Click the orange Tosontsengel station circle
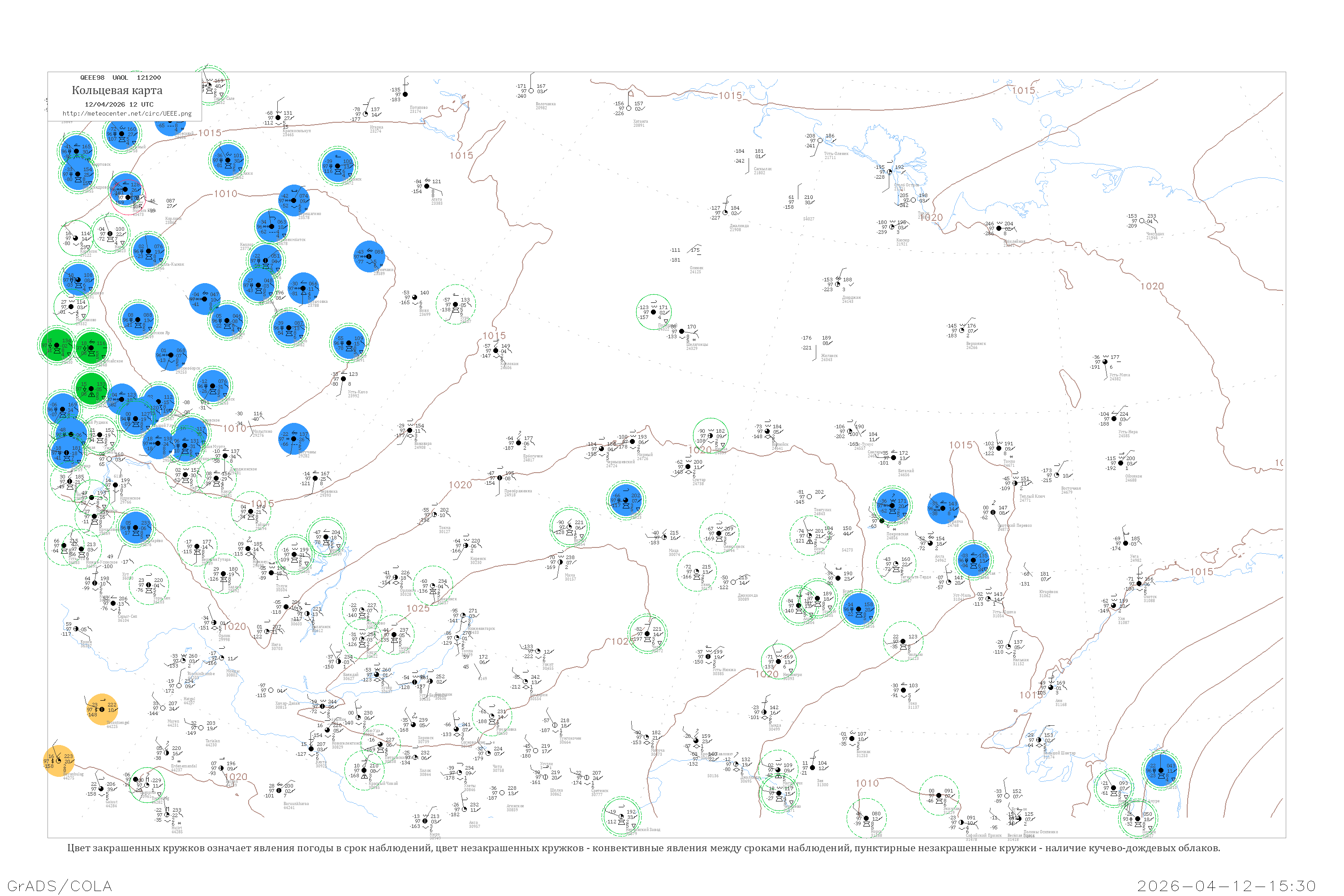Viewport: 1344px width, 896px height. 102,709
